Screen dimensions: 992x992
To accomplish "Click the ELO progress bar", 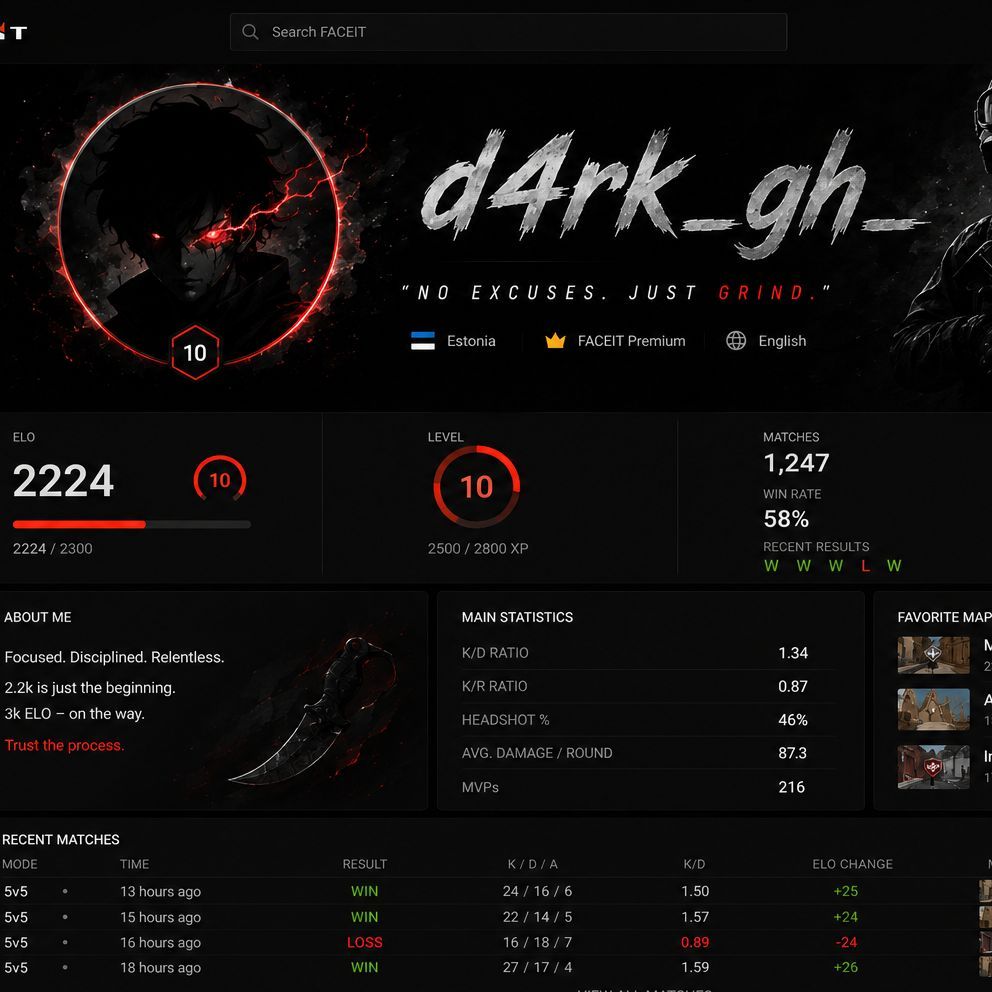I will (132, 524).
